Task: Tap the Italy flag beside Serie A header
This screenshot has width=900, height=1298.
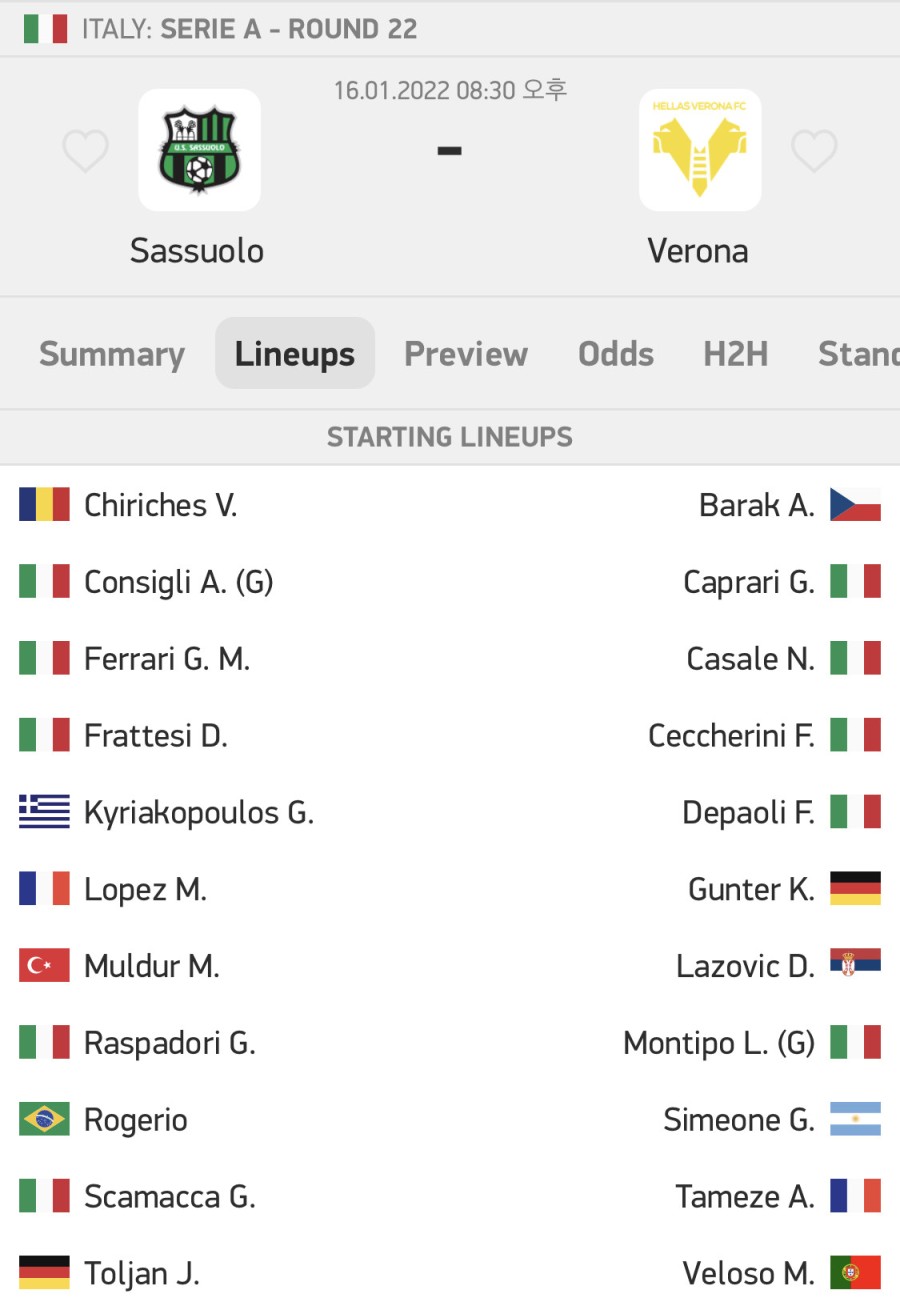Action: pos(45,29)
